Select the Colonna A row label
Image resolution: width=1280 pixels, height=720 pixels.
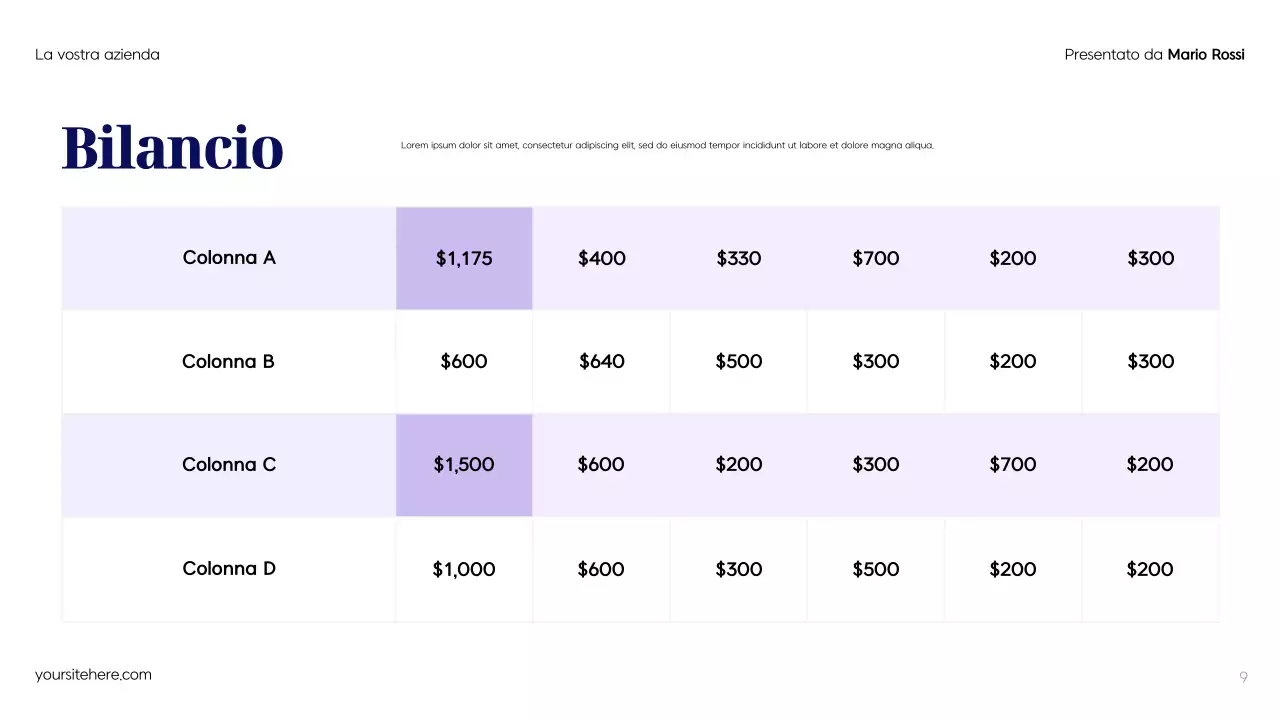click(x=229, y=258)
